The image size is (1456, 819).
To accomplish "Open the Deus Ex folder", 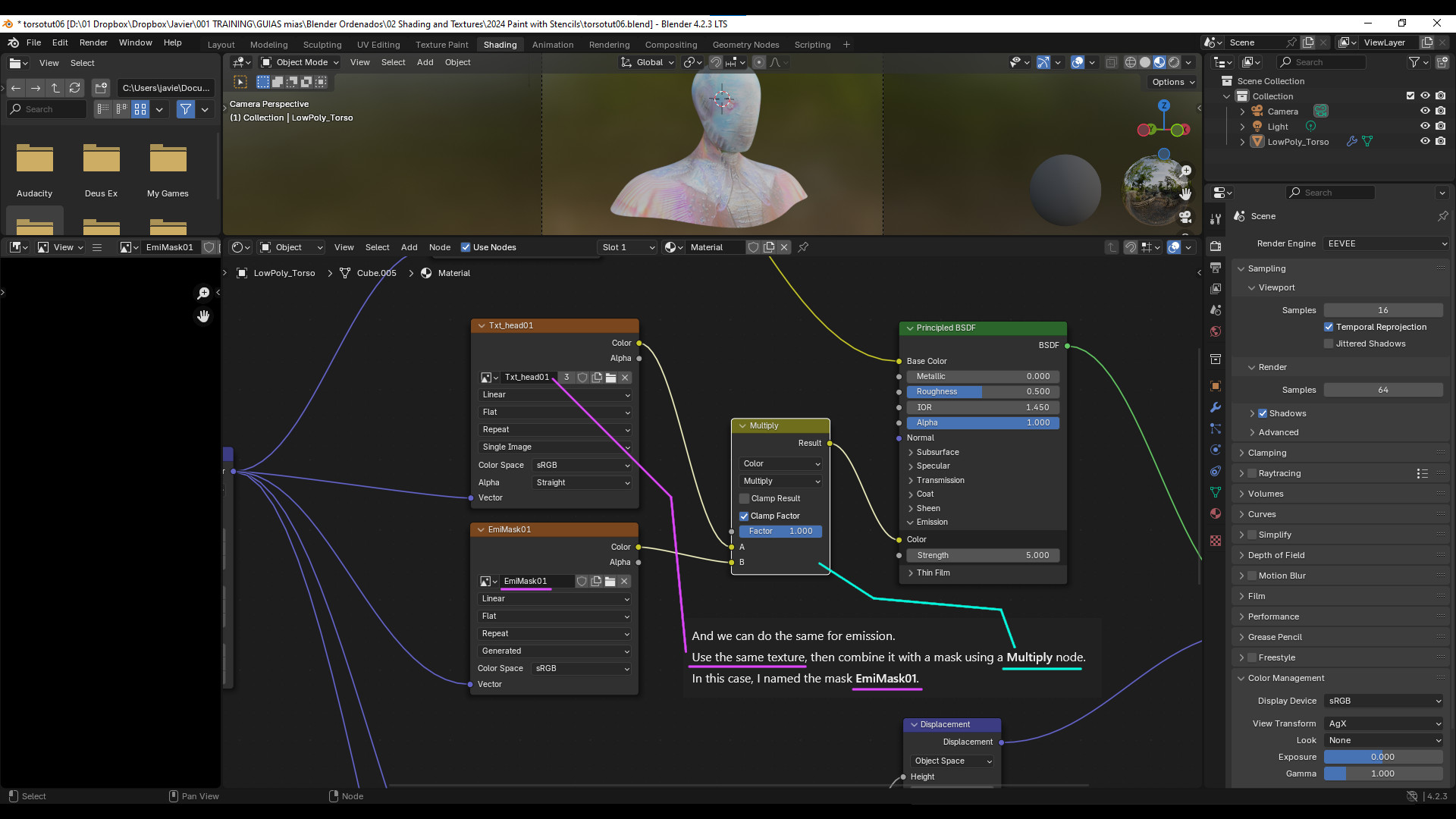I will [x=102, y=169].
